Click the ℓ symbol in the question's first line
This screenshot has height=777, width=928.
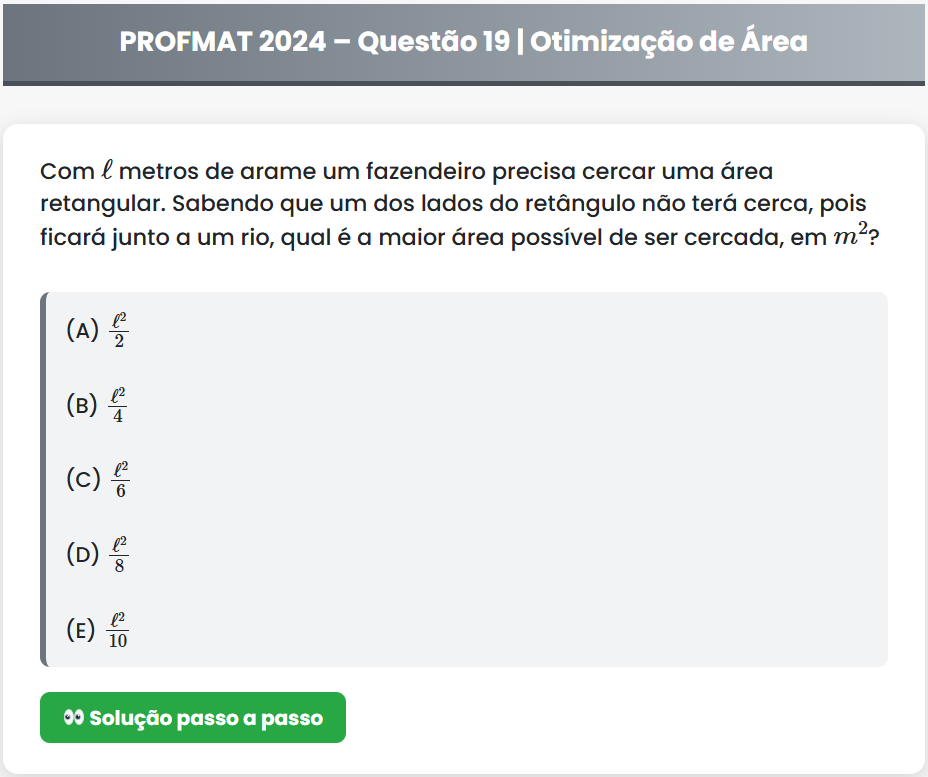pyautogui.click(x=107, y=171)
